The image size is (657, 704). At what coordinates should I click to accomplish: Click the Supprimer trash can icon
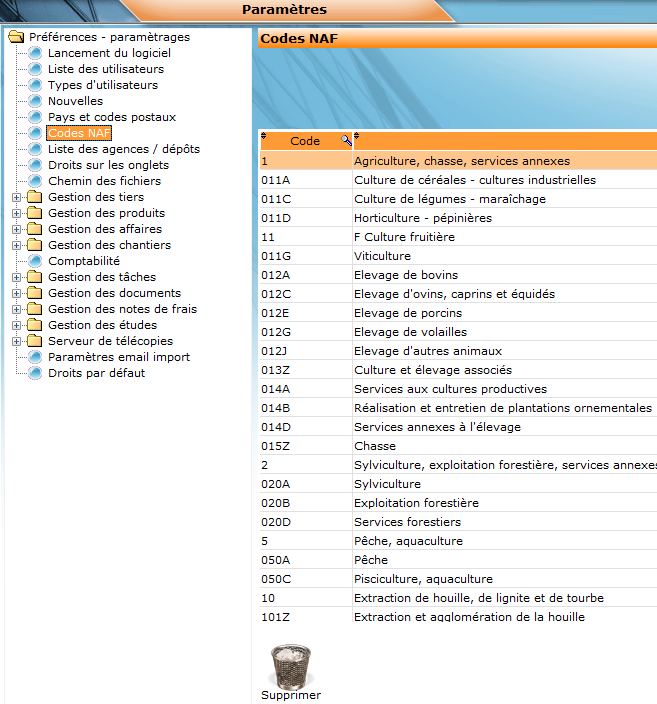click(291, 667)
